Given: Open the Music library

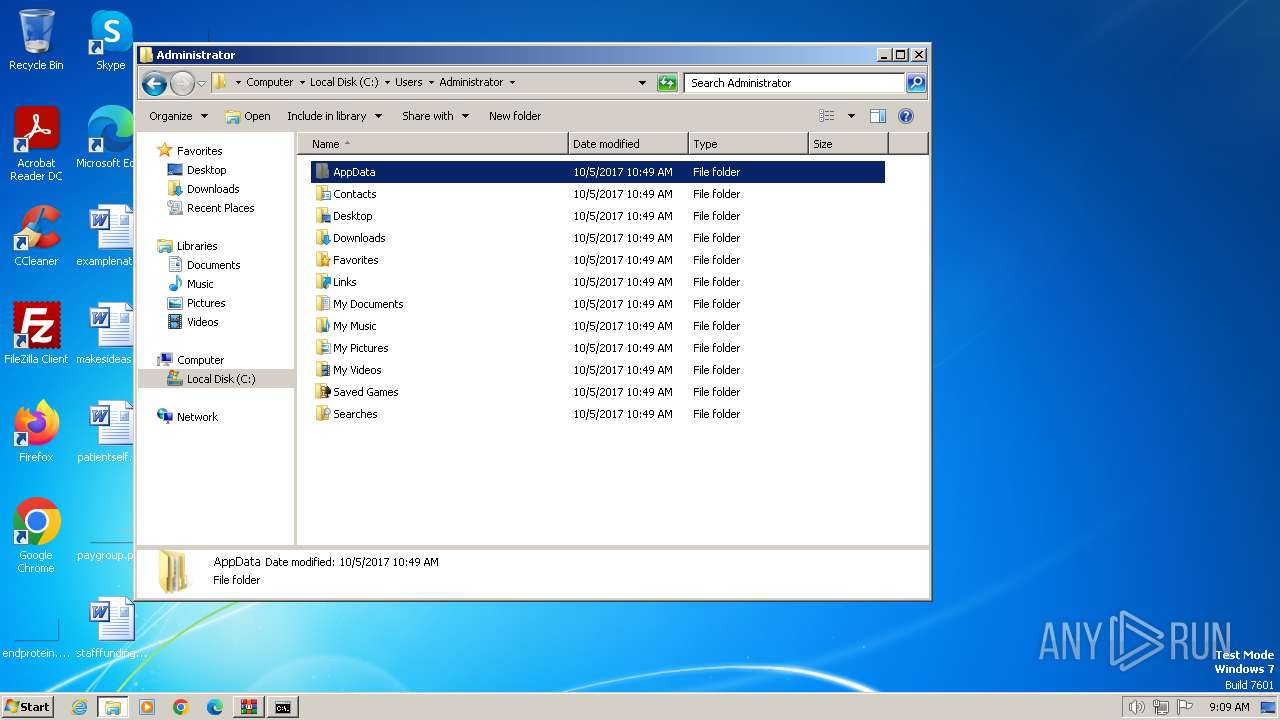Looking at the screenshot, I should tap(190, 284).
